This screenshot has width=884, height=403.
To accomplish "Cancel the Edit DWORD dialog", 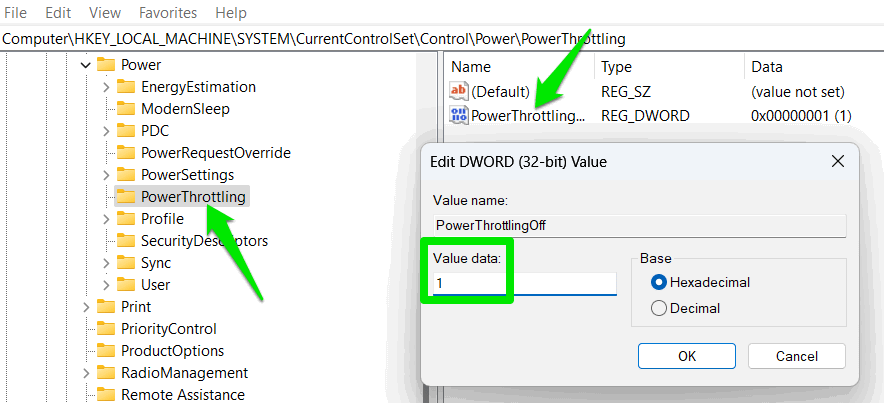I will coord(796,355).
